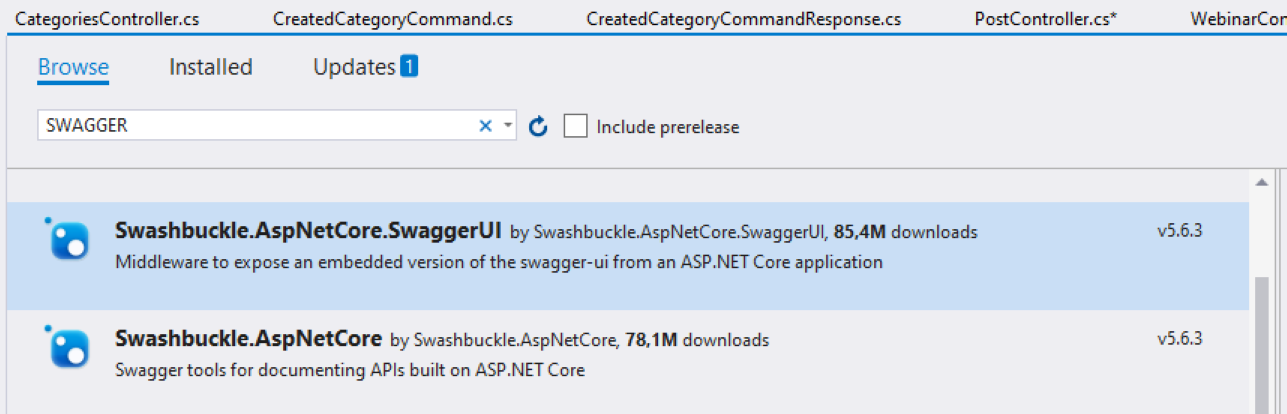
Task: Open the Updates tab
Action: 354,67
